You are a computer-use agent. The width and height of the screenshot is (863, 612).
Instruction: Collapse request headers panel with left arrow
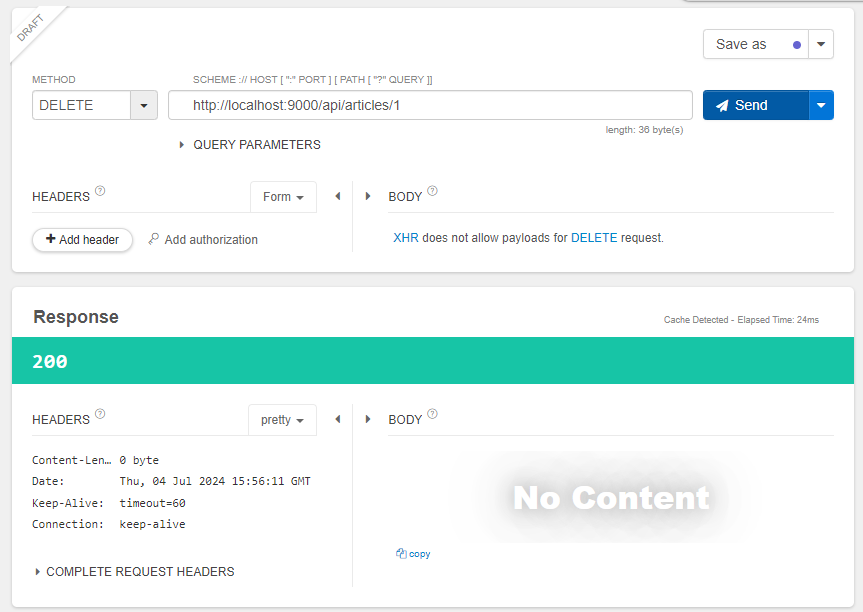[x=338, y=196]
